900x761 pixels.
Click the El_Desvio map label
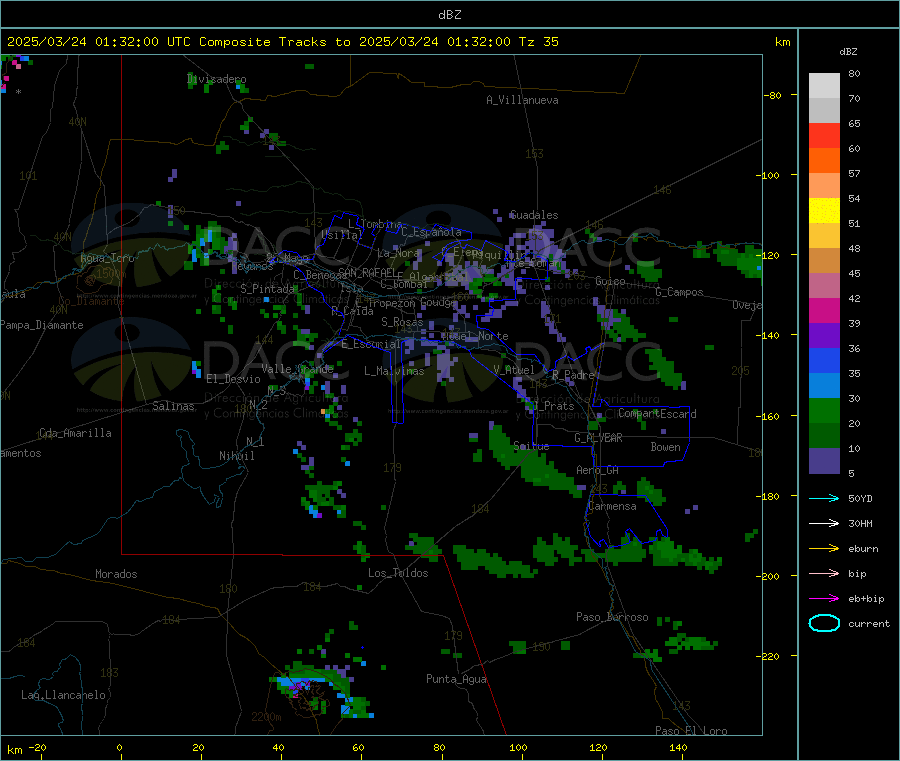pyautogui.click(x=233, y=379)
